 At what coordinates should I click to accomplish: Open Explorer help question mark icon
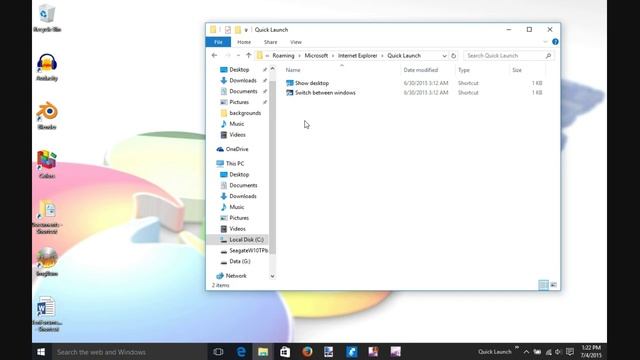click(x=555, y=42)
